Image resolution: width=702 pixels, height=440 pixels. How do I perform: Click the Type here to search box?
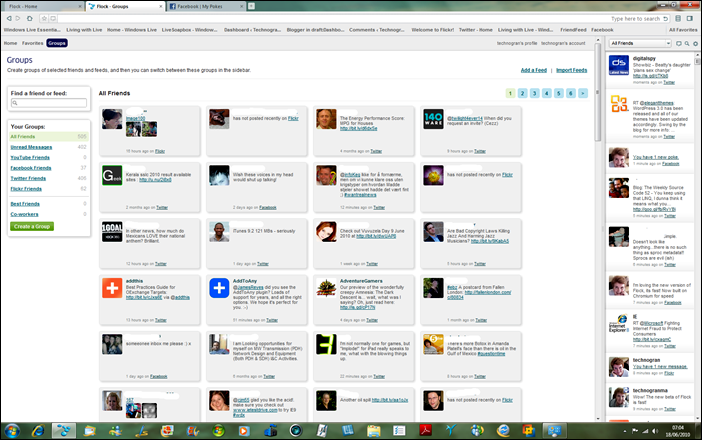click(635, 19)
